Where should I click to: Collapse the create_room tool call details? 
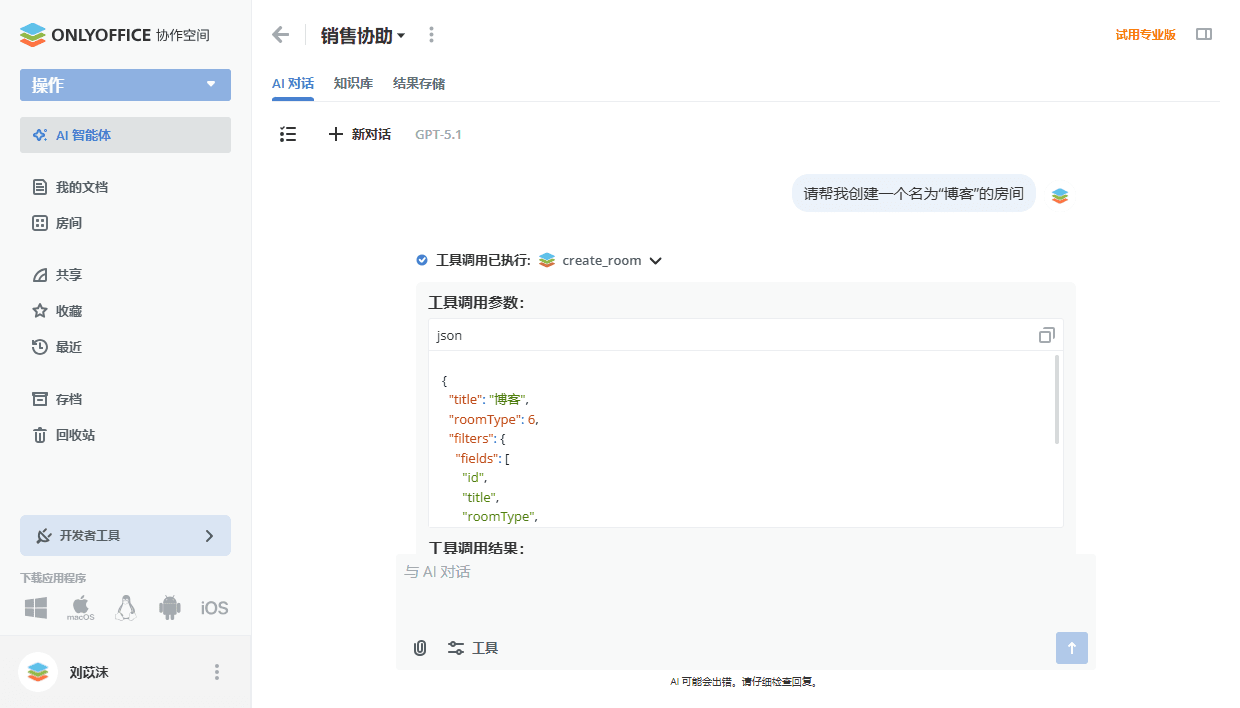click(656, 261)
